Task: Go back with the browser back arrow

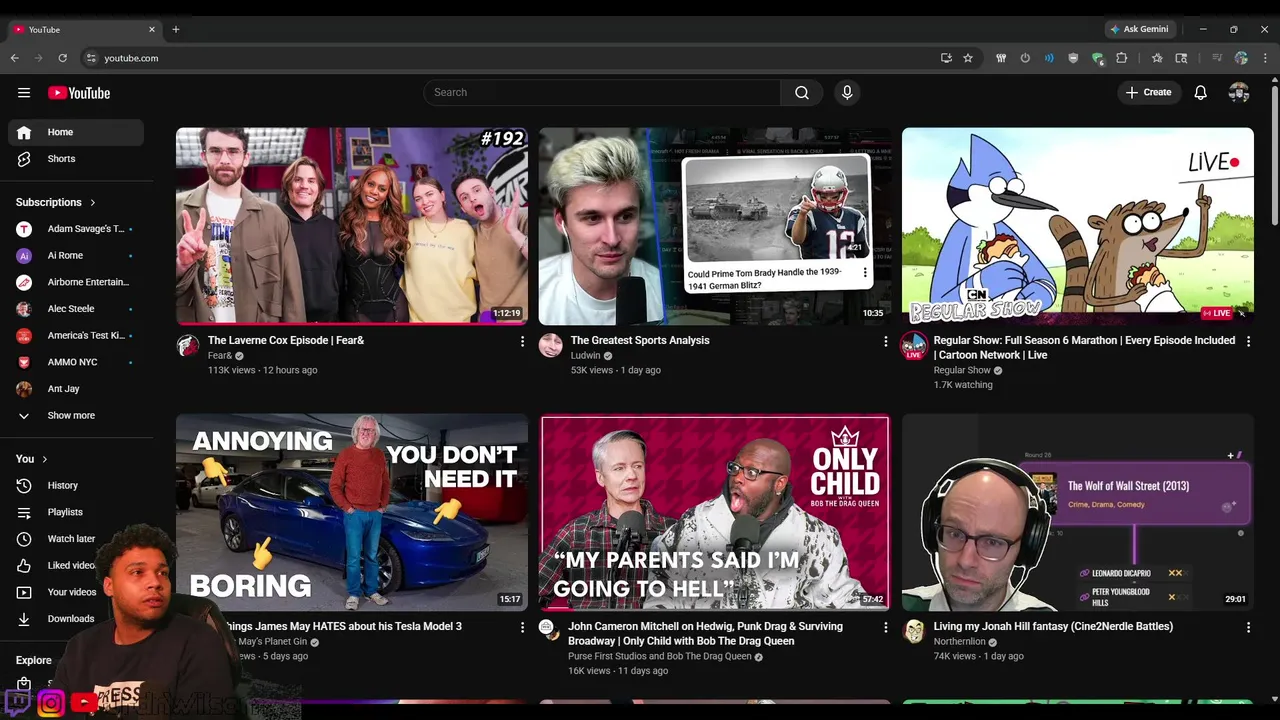Action: pos(15,58)
